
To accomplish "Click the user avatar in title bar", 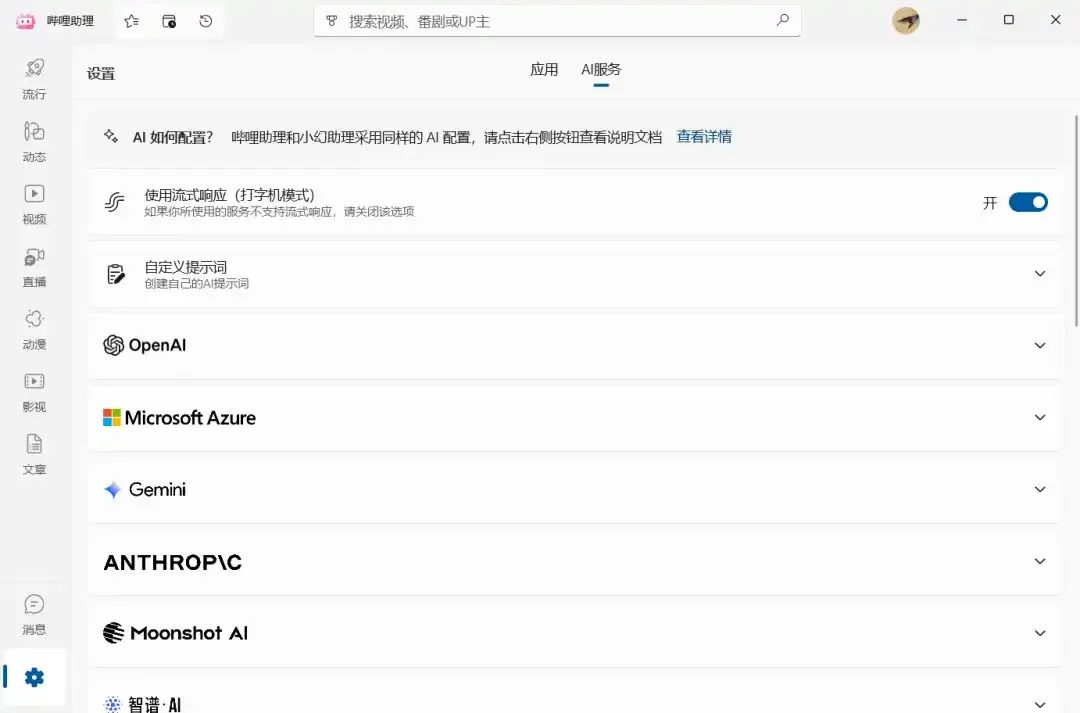I will (x=906, y=21).
